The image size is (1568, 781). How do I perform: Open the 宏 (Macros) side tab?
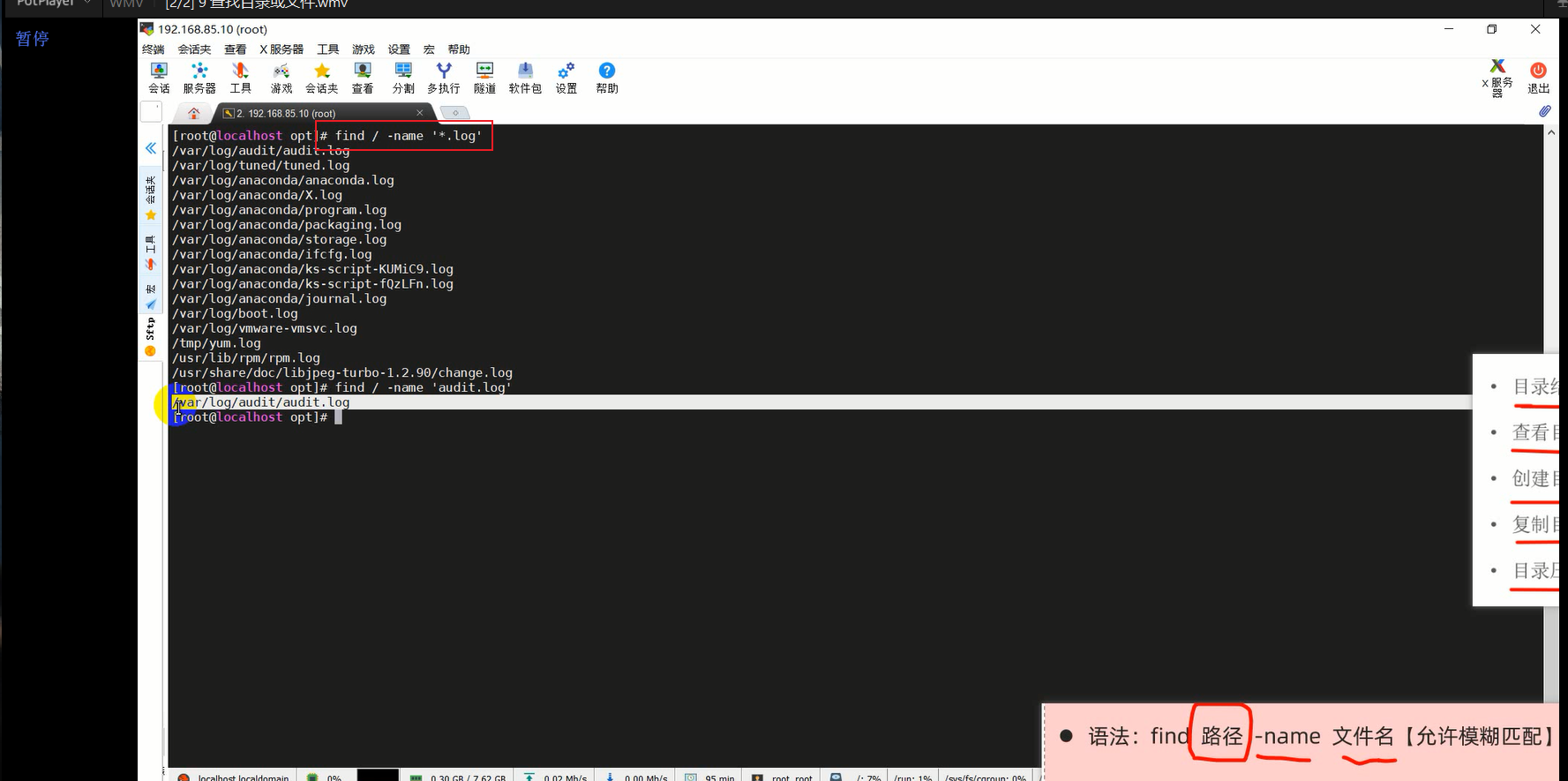pyautogui.click(x=151, y=297)
